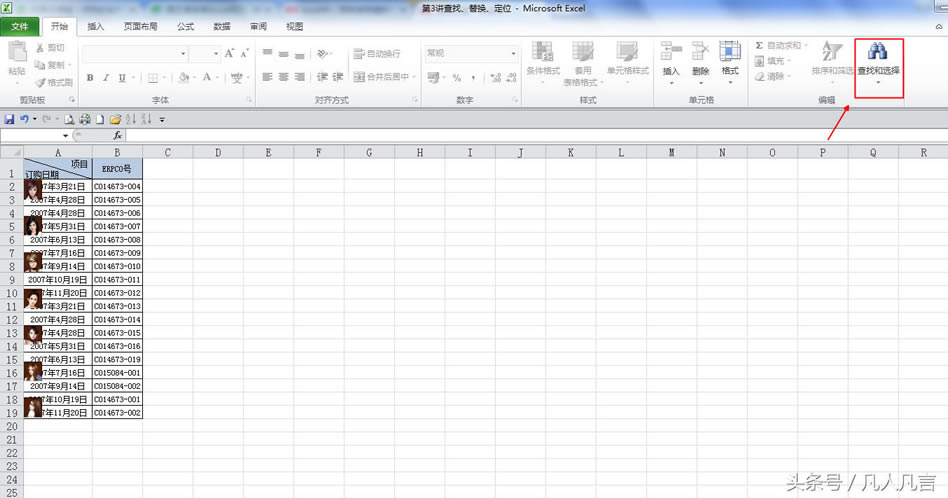
Task: Toggle Underline formatting button
Action: coord(122,78)
